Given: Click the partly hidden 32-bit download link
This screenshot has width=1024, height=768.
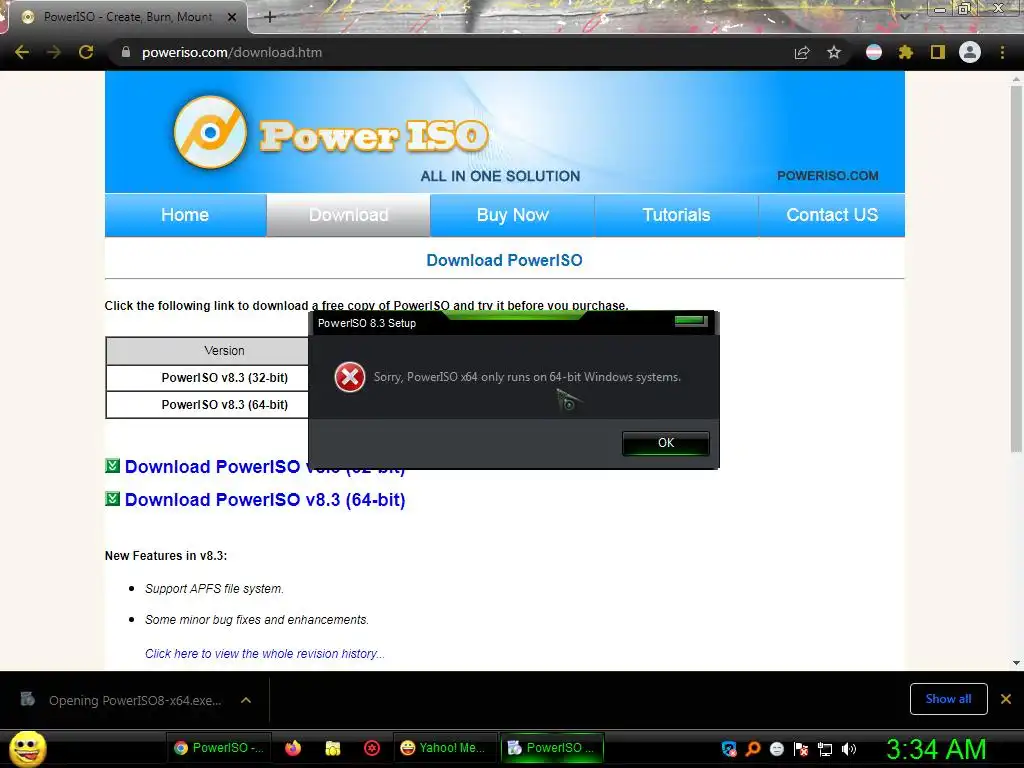Looking at the screenshot, I should [216, 466].
